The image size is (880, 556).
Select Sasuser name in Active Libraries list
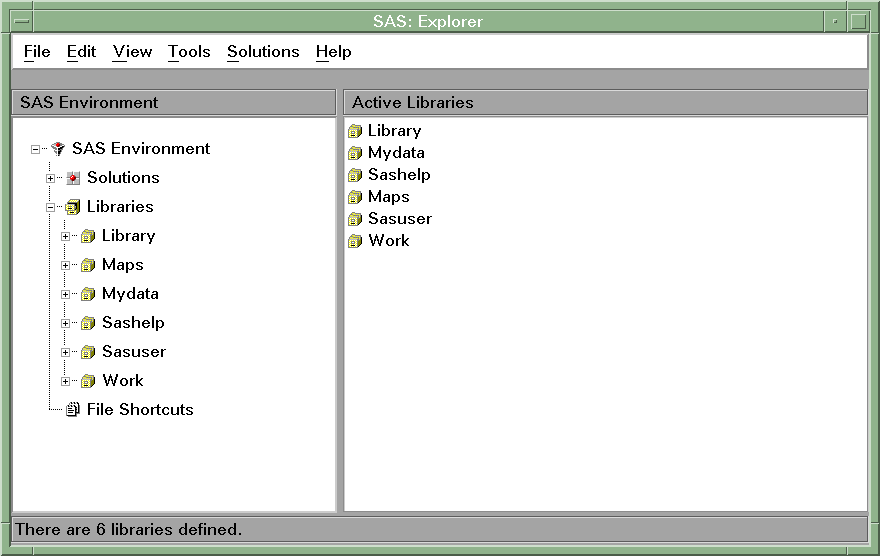coord(400,219)
